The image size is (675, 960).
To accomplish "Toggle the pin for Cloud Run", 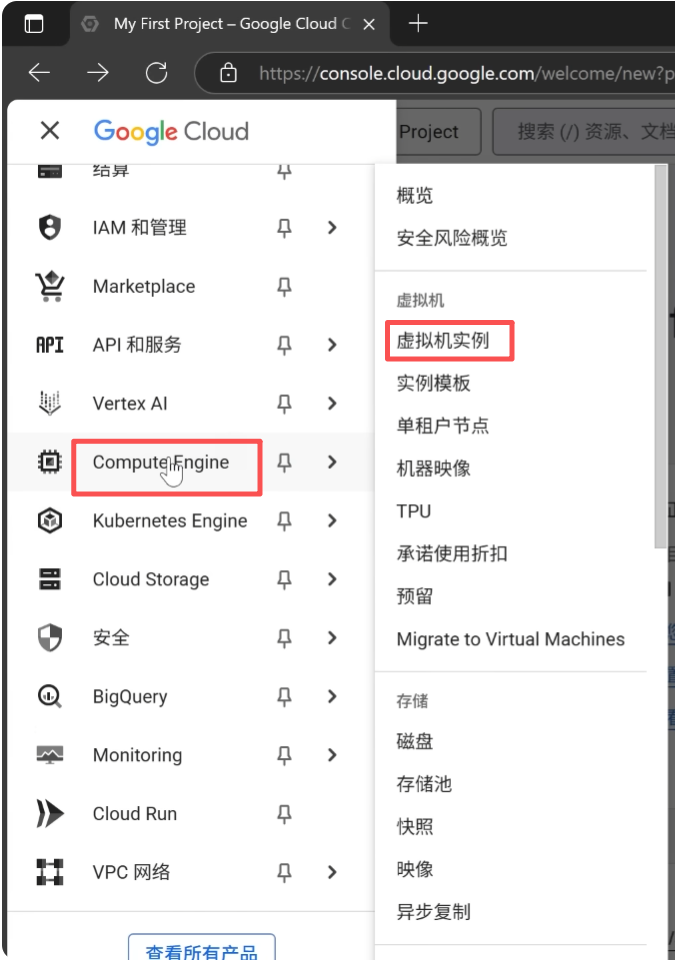I will pyautogui.click(x=284, y=814).
